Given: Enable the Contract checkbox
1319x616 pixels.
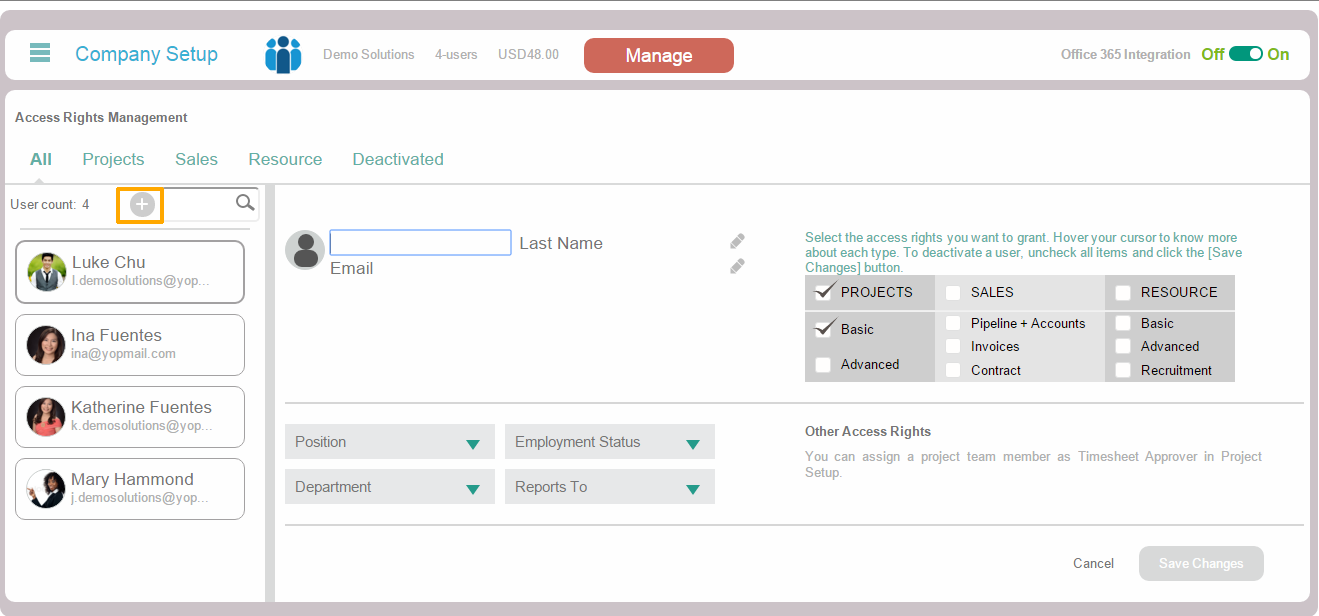Looking at the screenshot, I should coord(953,370).
